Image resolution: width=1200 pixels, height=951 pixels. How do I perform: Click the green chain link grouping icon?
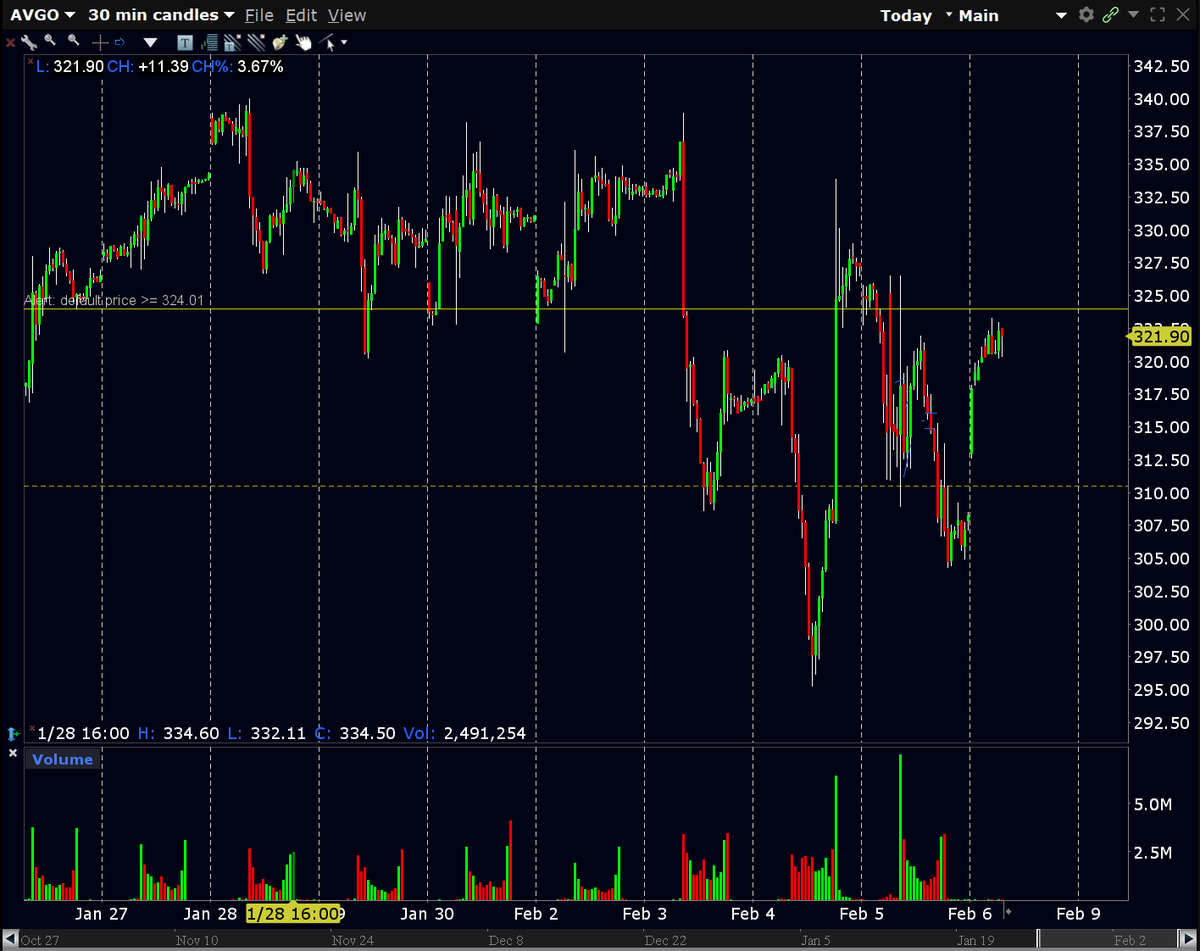pos(1110,15)
